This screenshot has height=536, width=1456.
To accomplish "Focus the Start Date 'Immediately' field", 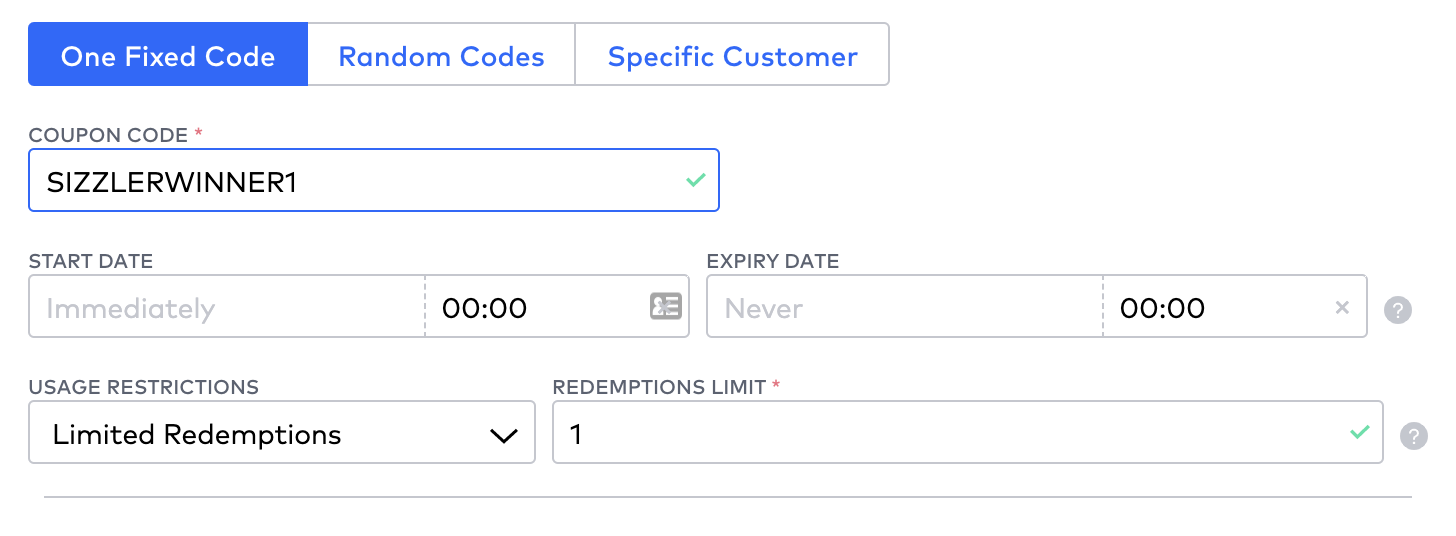I will (227, 307).
